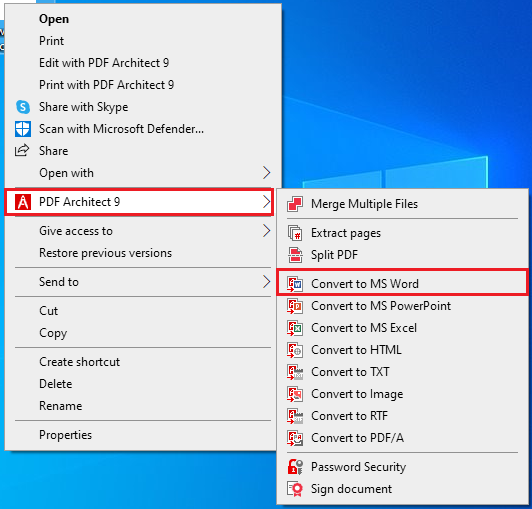The height and width of the screenshot is (509, 532).
Task: Click the Split PDF icon
Action: point(295,255)
